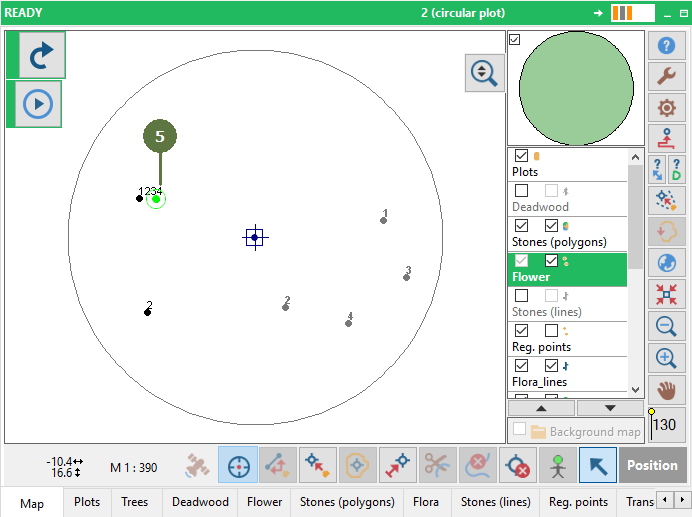
Task: Click the green-headed person figure icon
Action: pos(558,465)
